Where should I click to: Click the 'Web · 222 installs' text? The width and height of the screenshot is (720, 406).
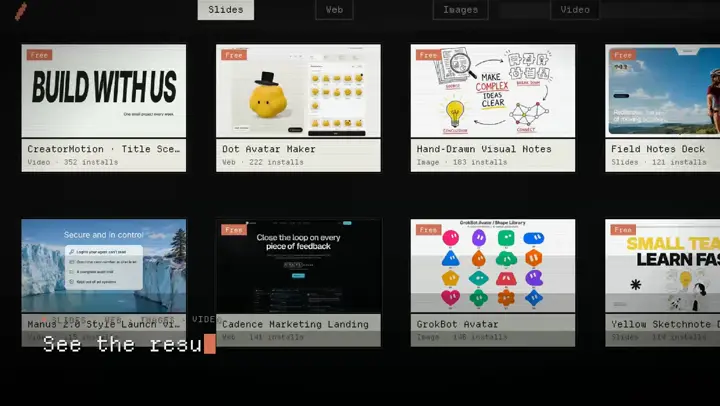click(x=263, y=162)
